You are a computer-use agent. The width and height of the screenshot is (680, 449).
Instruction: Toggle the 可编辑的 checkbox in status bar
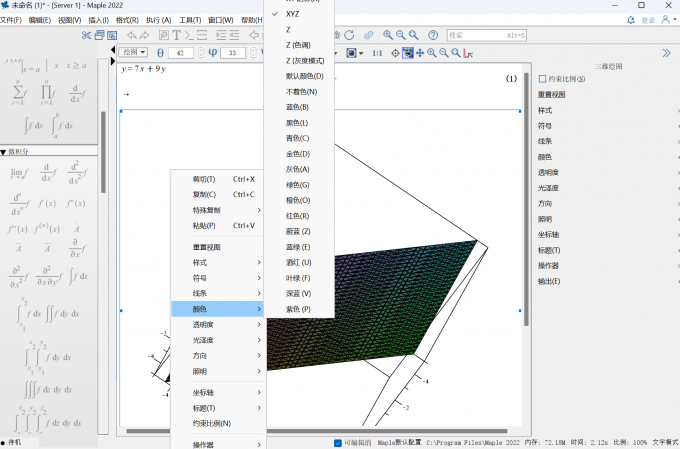click(x=338, y=441)
